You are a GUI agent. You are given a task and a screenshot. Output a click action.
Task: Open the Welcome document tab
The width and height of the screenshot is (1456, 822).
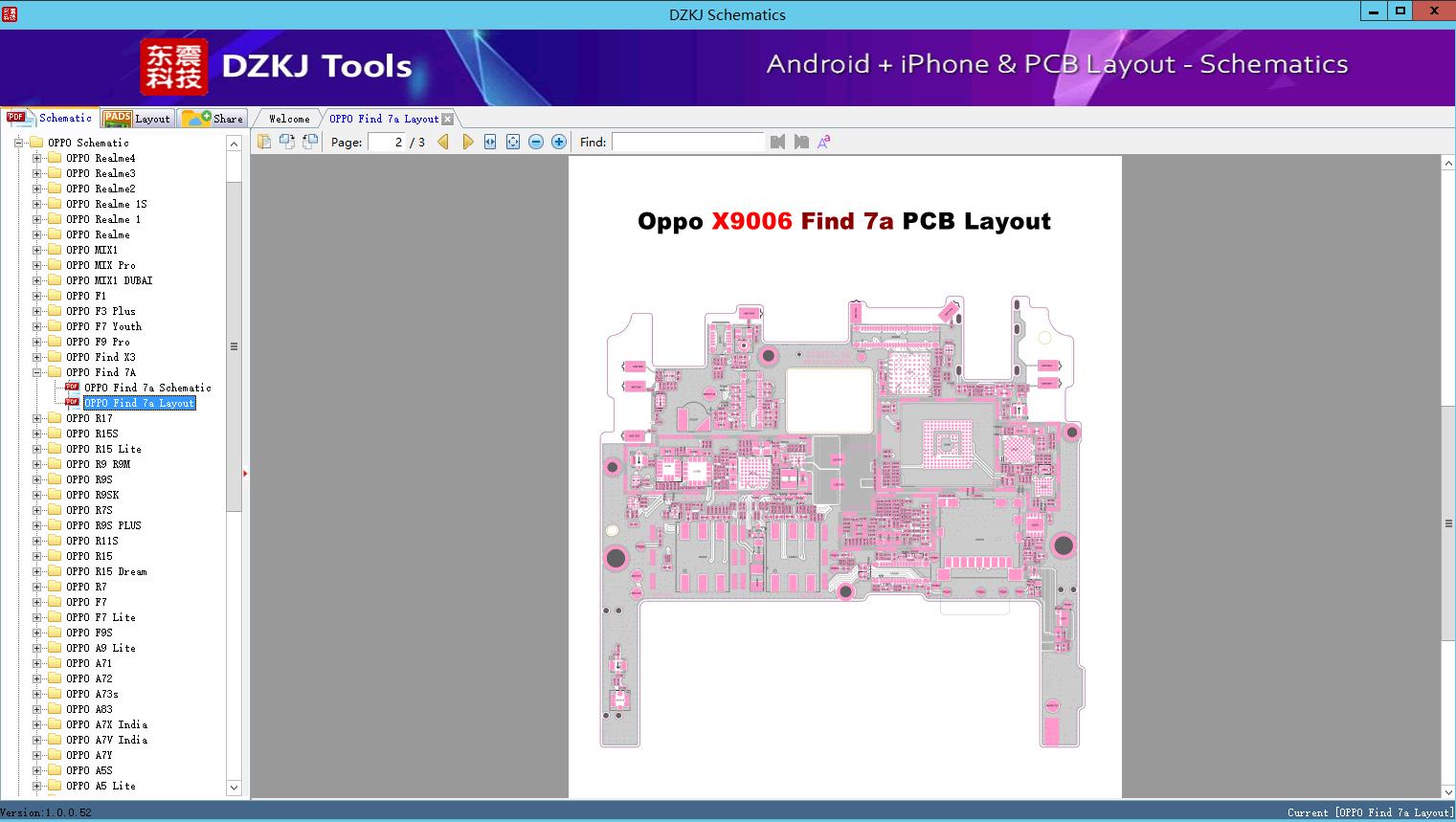(289, 119)
